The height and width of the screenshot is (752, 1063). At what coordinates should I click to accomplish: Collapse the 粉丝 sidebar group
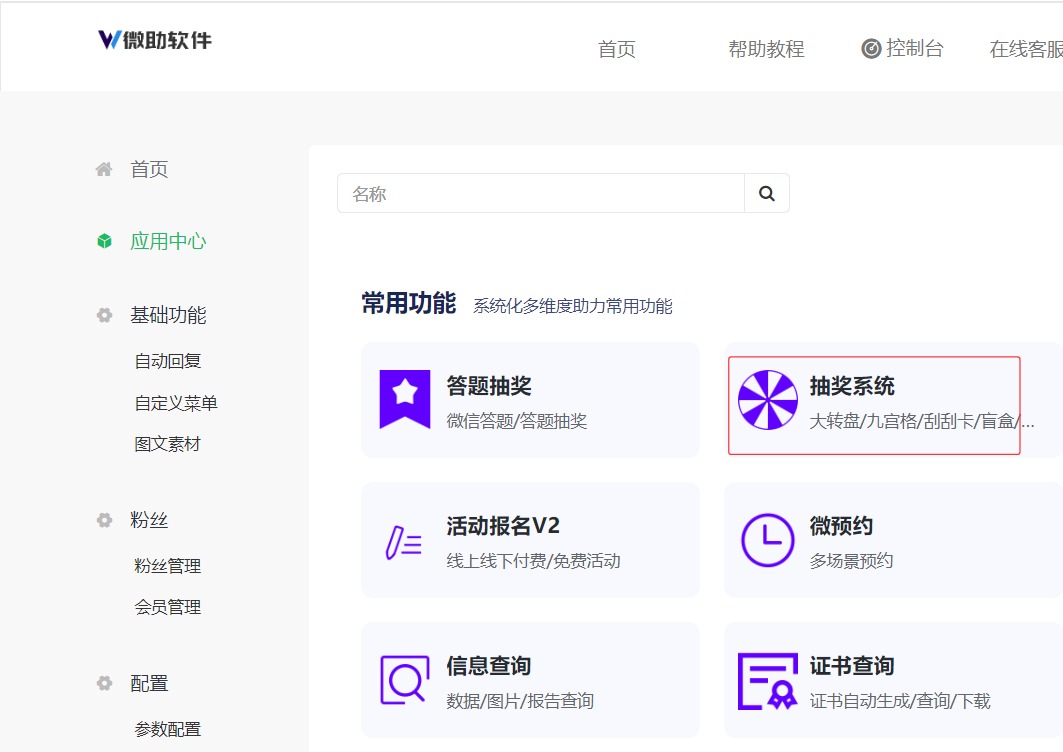click(x=149, y=520)
